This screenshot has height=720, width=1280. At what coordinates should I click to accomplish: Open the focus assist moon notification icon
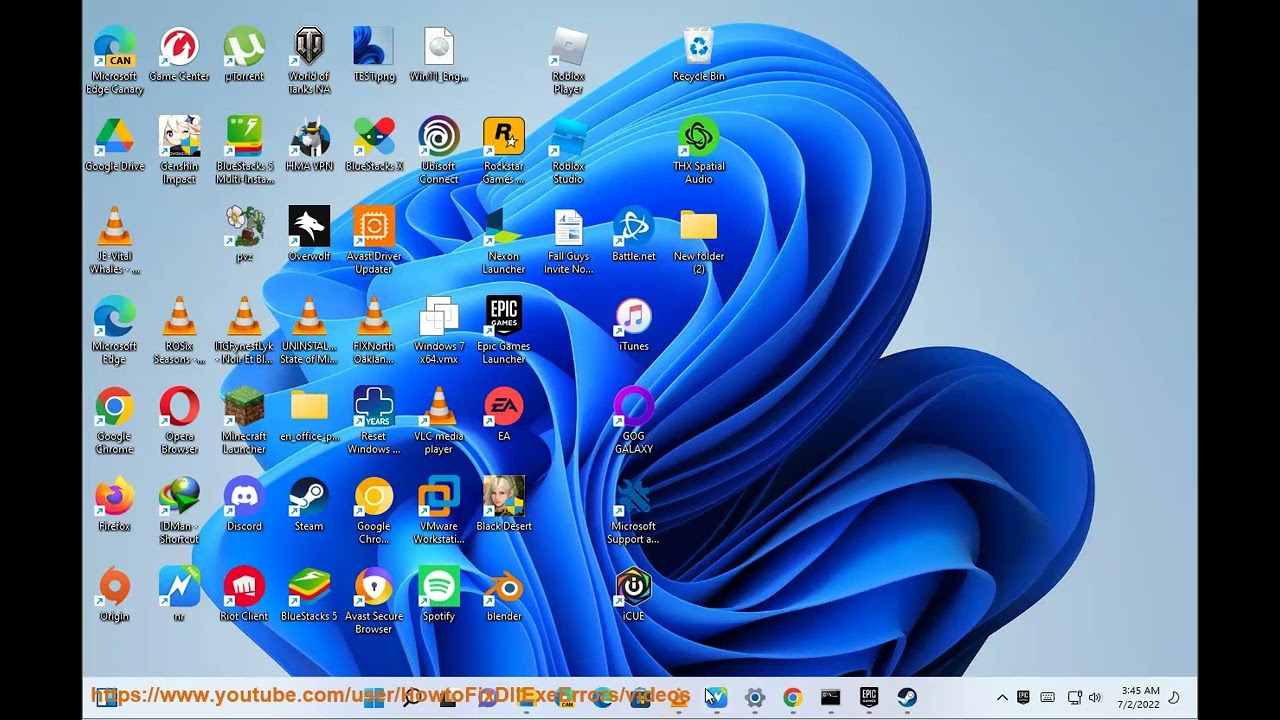coord(1175,698)
